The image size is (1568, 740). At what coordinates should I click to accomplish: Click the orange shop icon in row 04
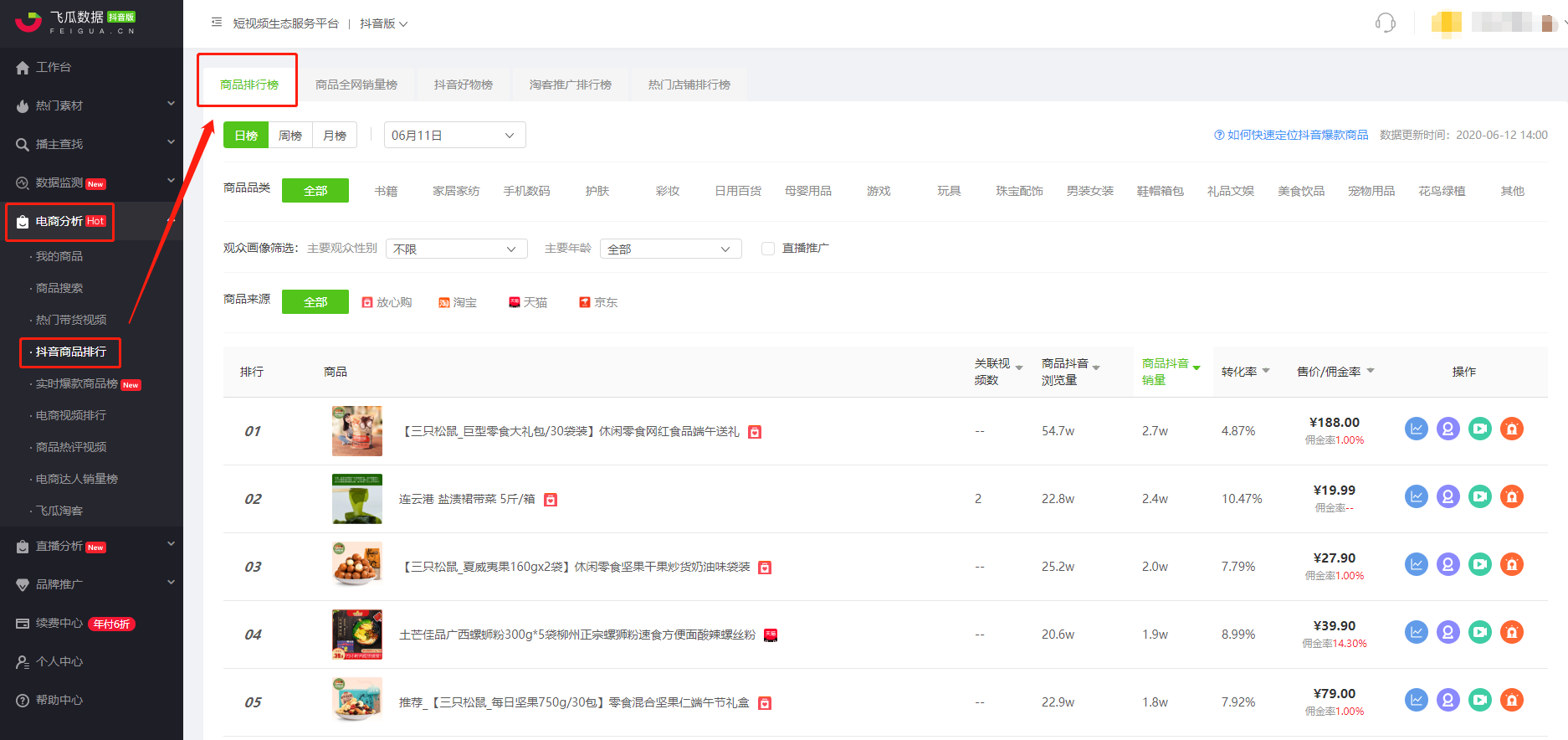(x=1512, y=633)
